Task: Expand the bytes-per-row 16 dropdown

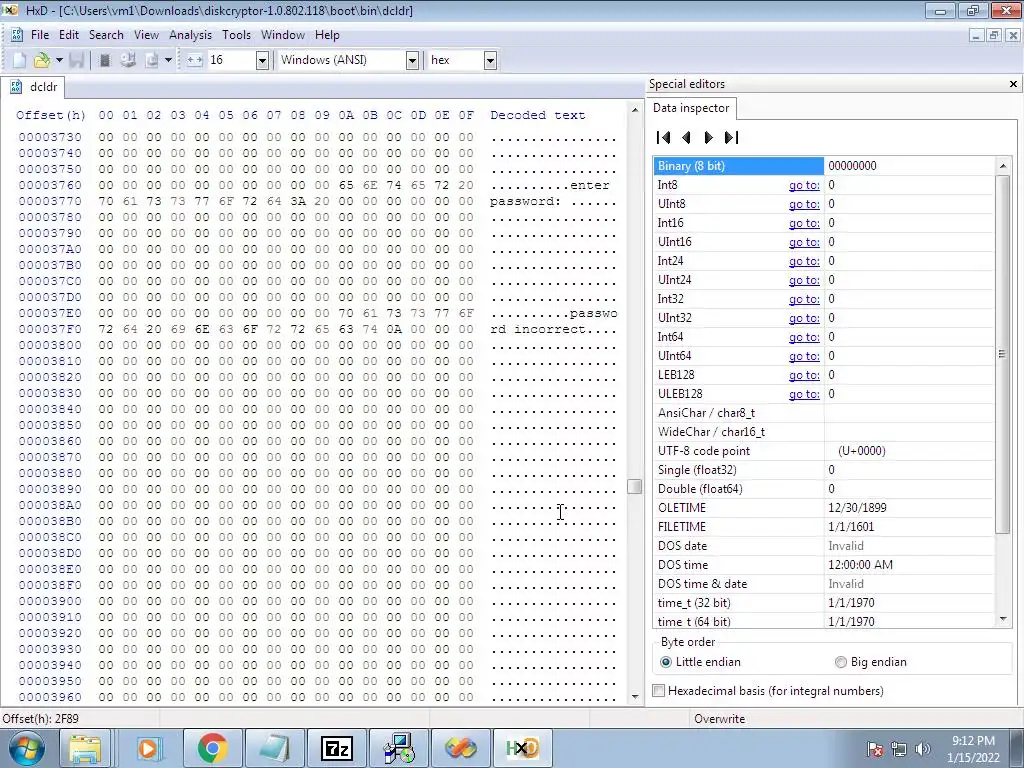Action: (262, 60)
